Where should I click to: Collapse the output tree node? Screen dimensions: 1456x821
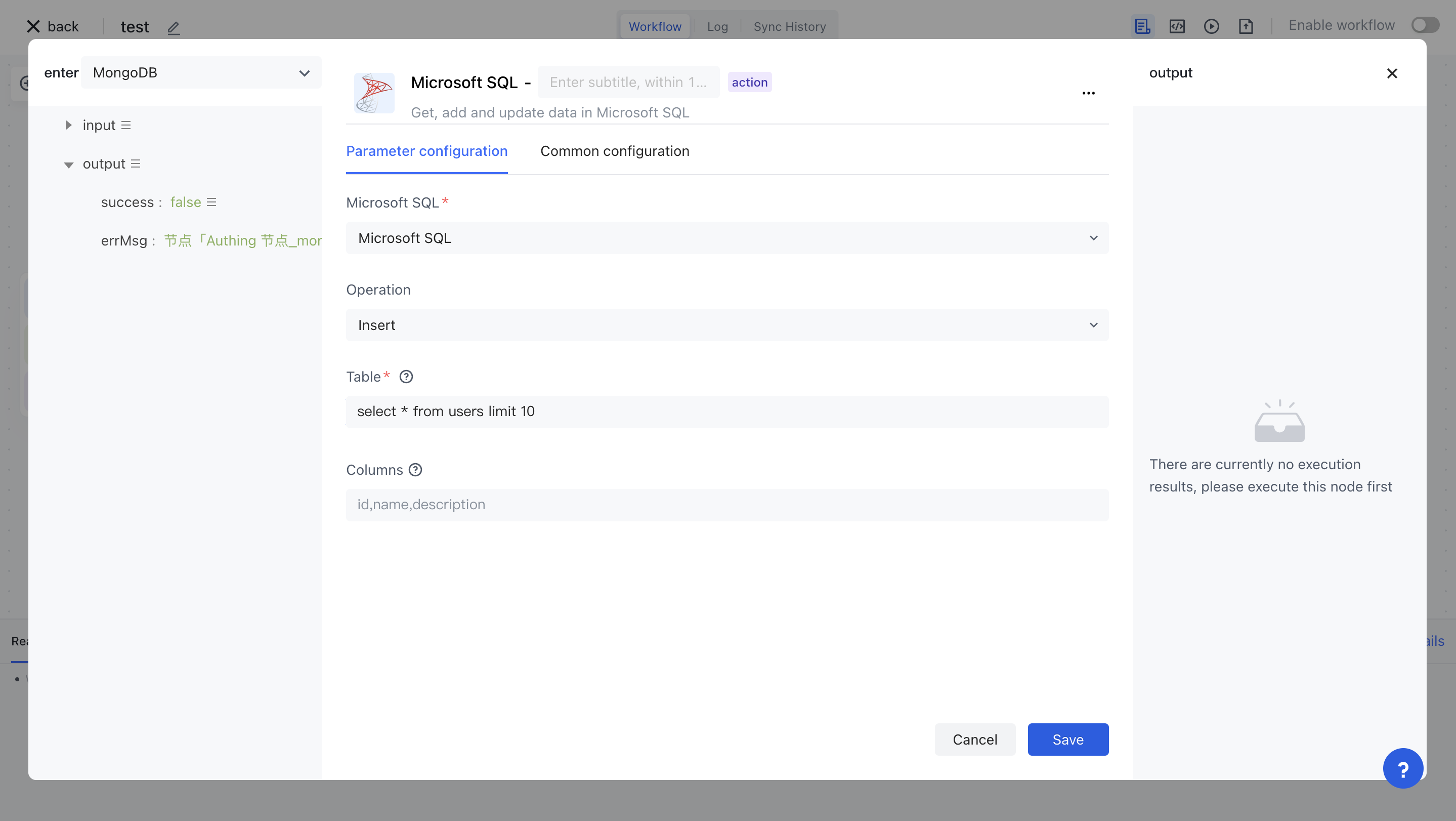[x=68, y=165]
